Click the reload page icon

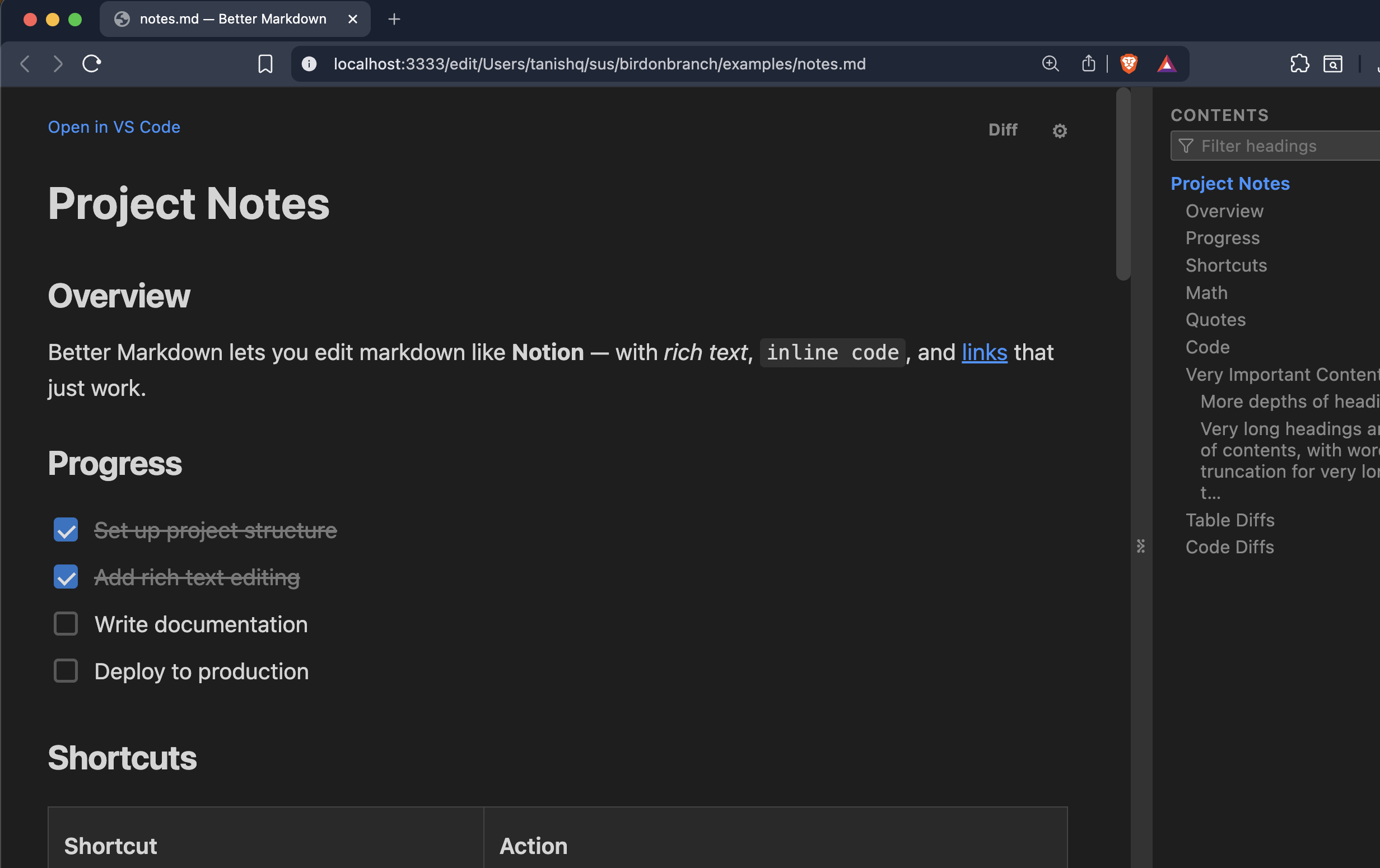(92, 64)
